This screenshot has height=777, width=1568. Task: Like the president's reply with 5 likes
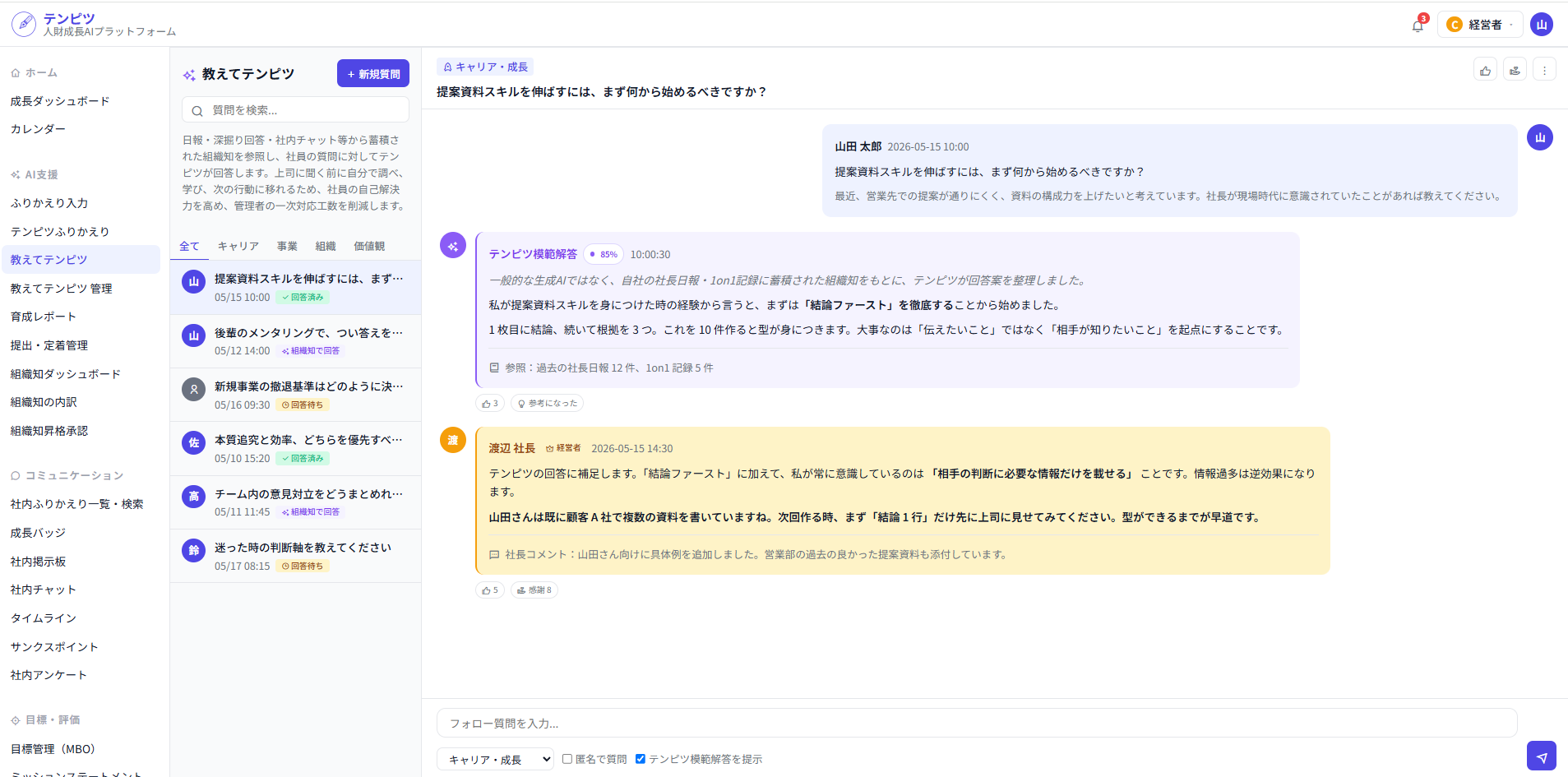(x=490, y=590)
